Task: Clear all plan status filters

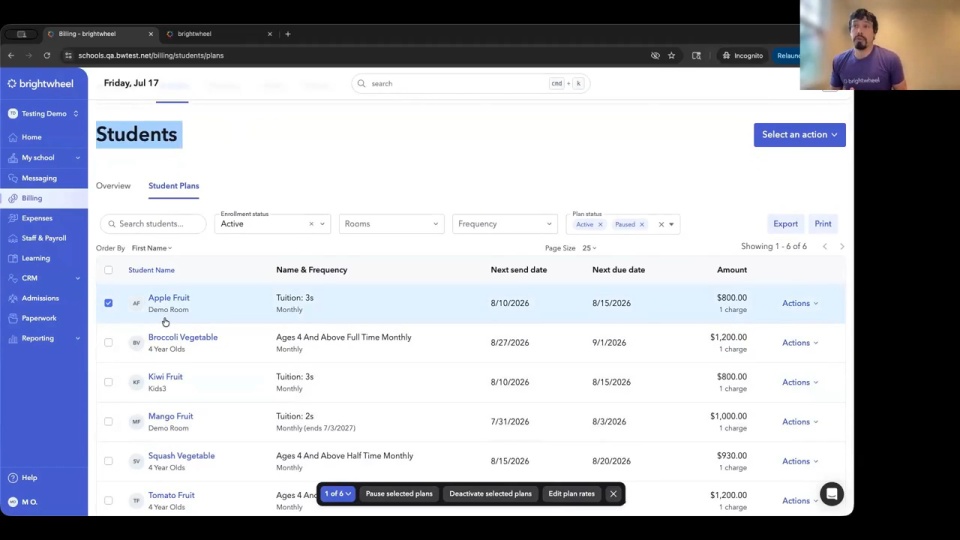Action: tap(661, 225)
